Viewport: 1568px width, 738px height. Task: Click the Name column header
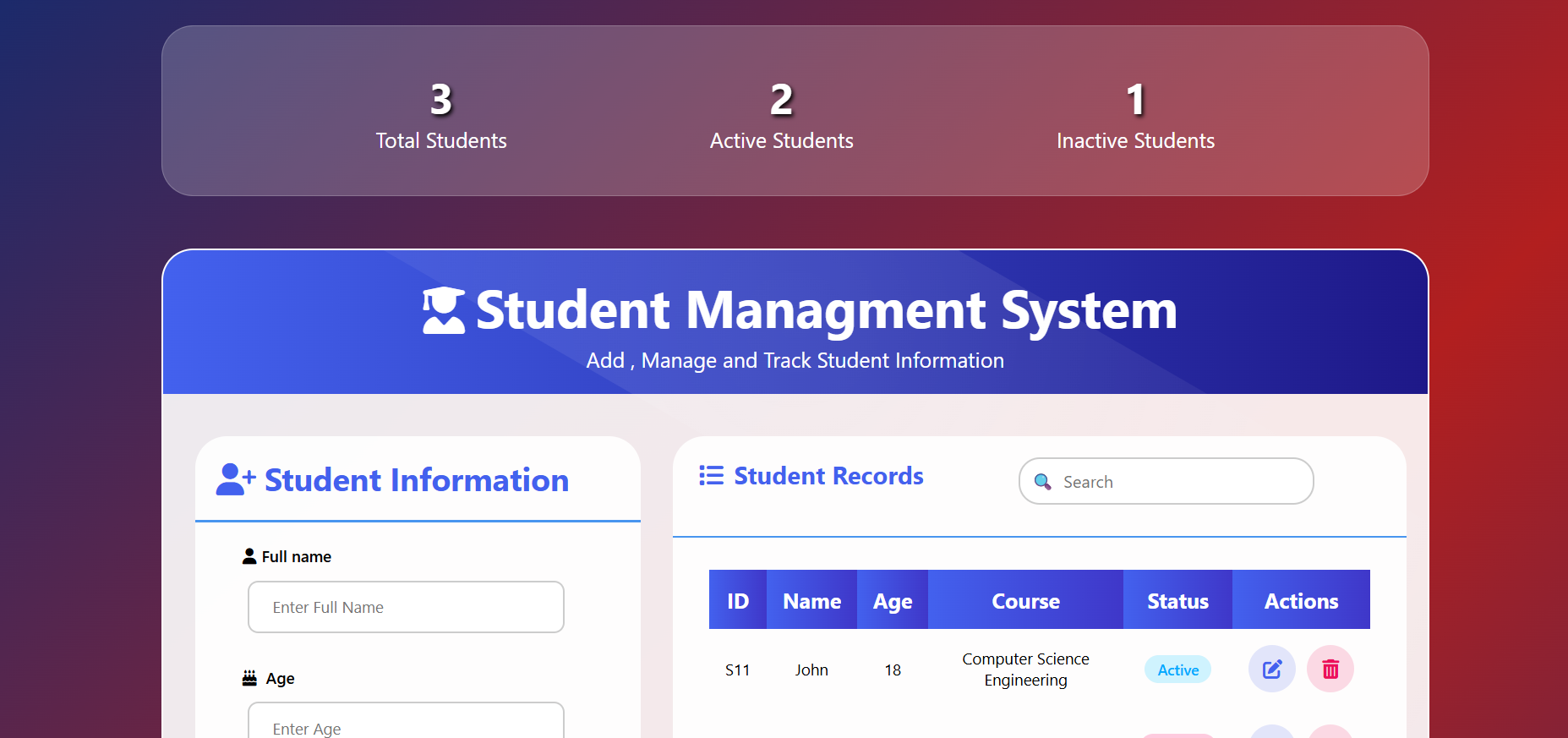coord(811,600)
